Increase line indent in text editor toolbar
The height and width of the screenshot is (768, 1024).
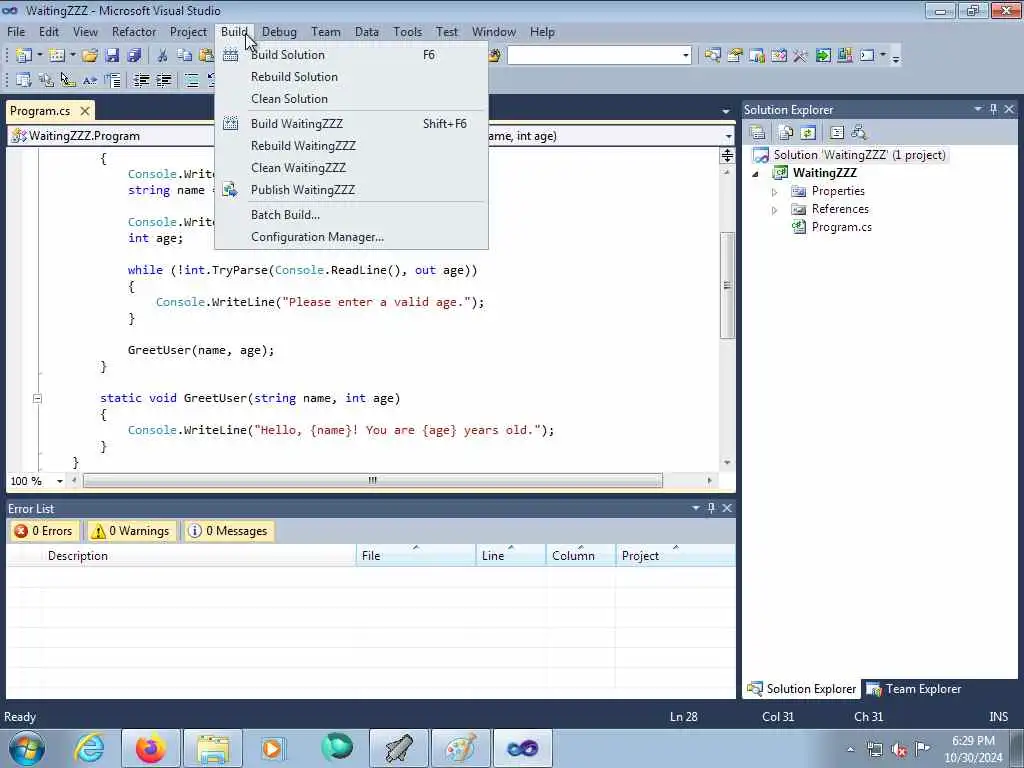[163, 80]
